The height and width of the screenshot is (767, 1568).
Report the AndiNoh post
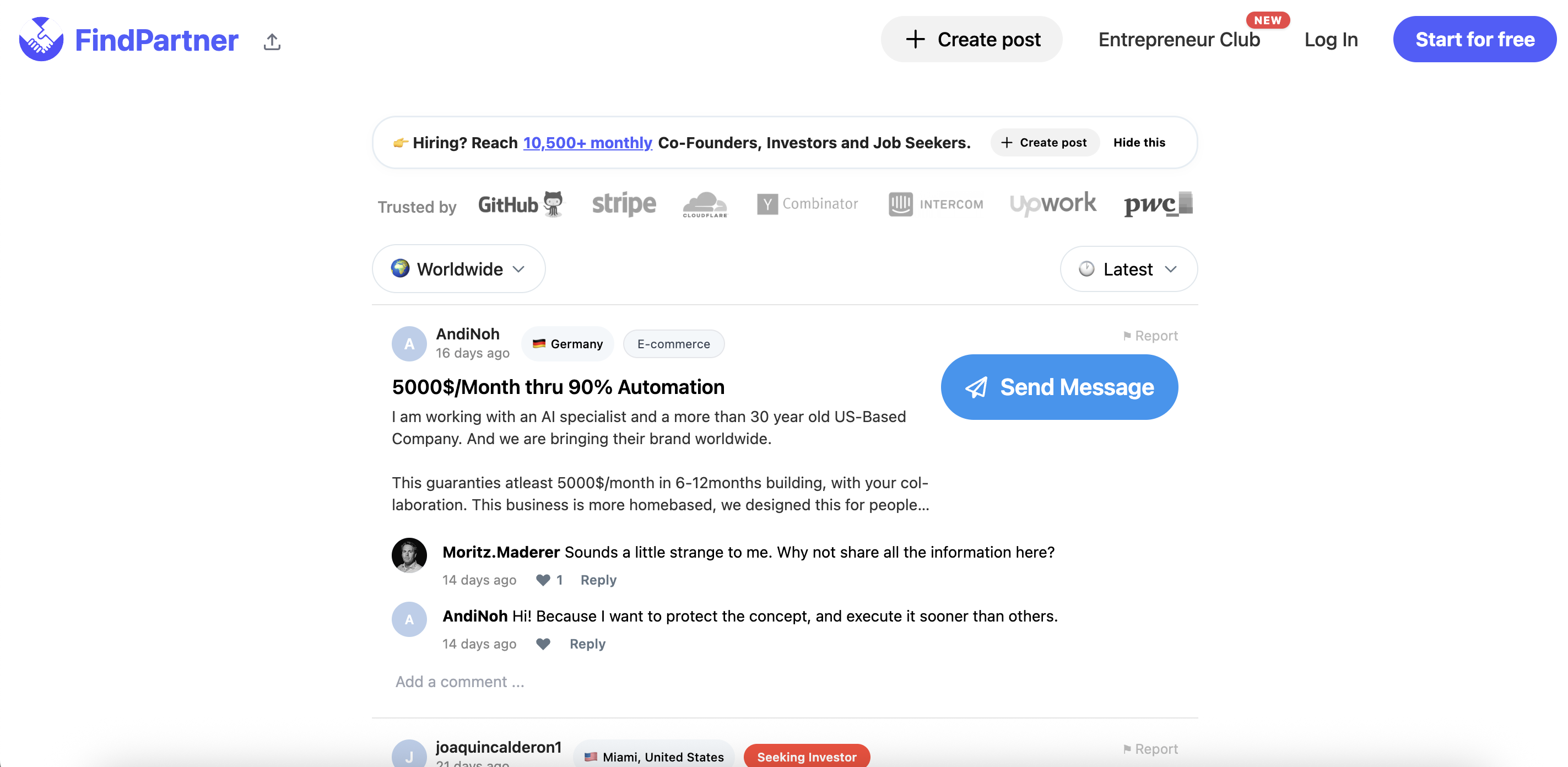1150,336
